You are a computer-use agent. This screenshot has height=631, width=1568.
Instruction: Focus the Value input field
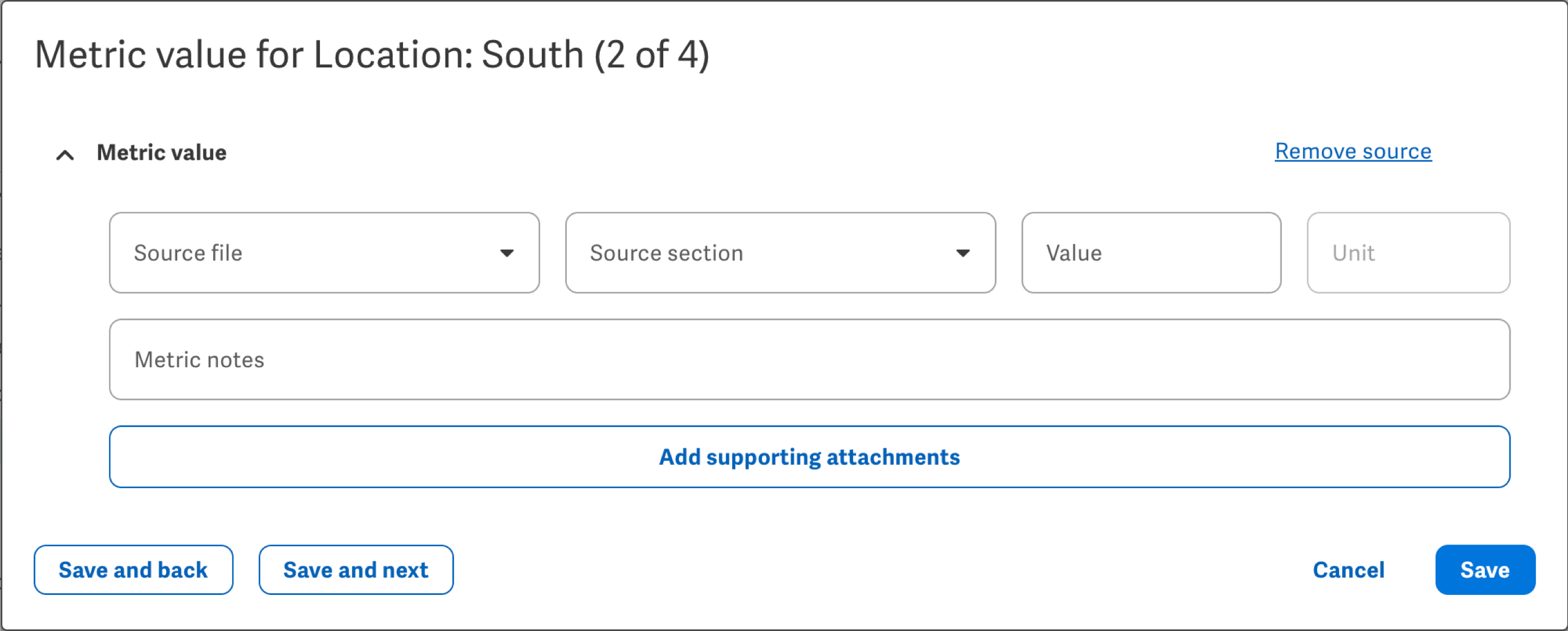click(1150, 253)
